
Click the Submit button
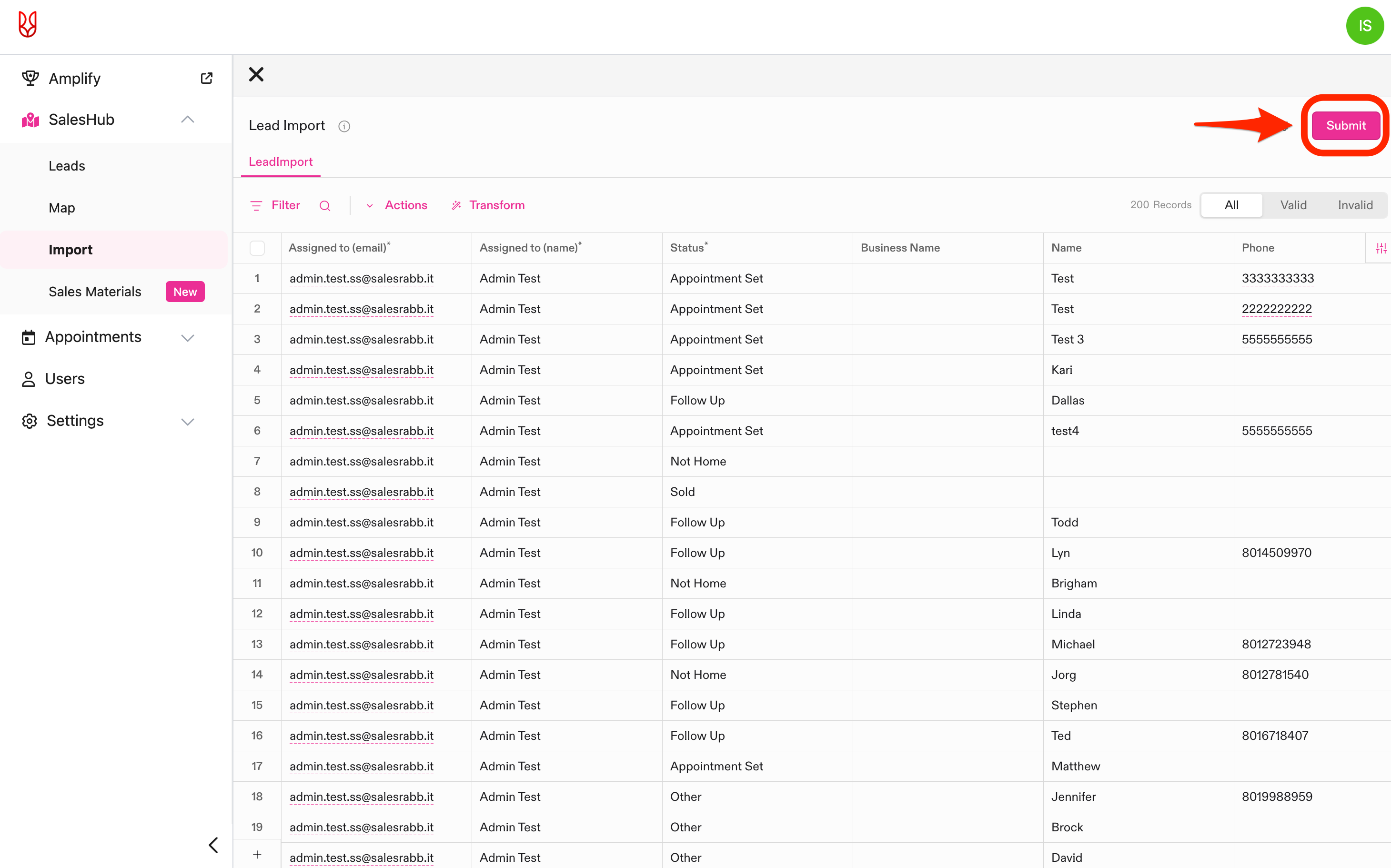(x=1345, y=125)
